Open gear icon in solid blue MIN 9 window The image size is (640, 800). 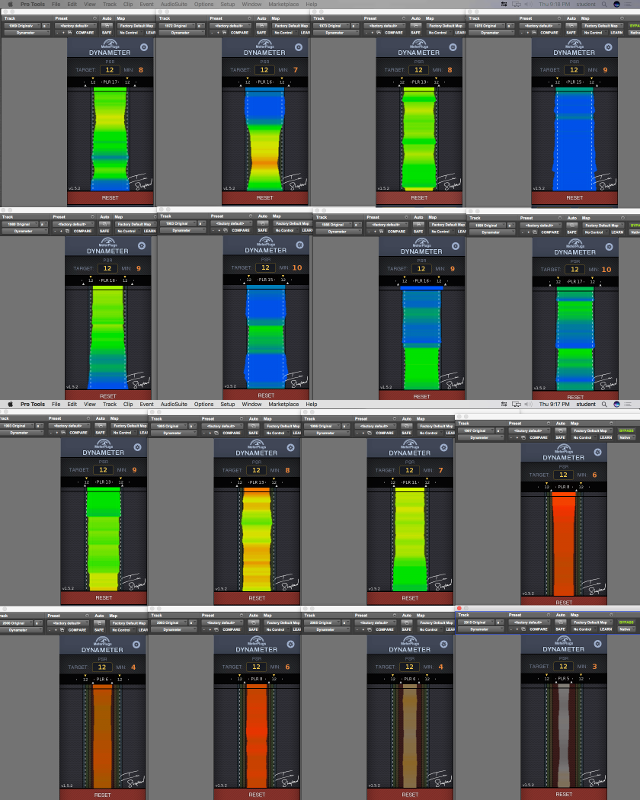(x=608, y=47)
